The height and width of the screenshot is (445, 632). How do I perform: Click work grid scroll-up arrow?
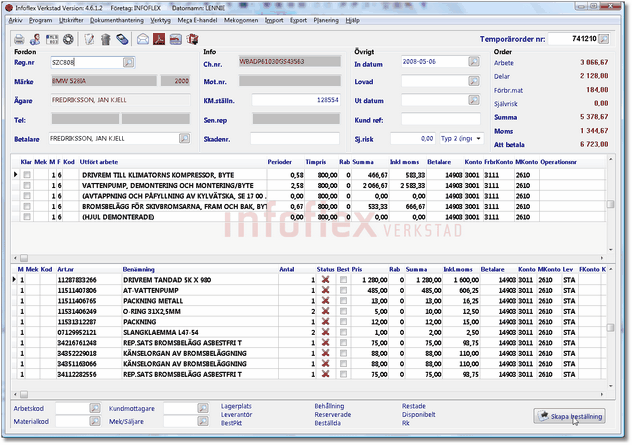click(x=611, y=160)
